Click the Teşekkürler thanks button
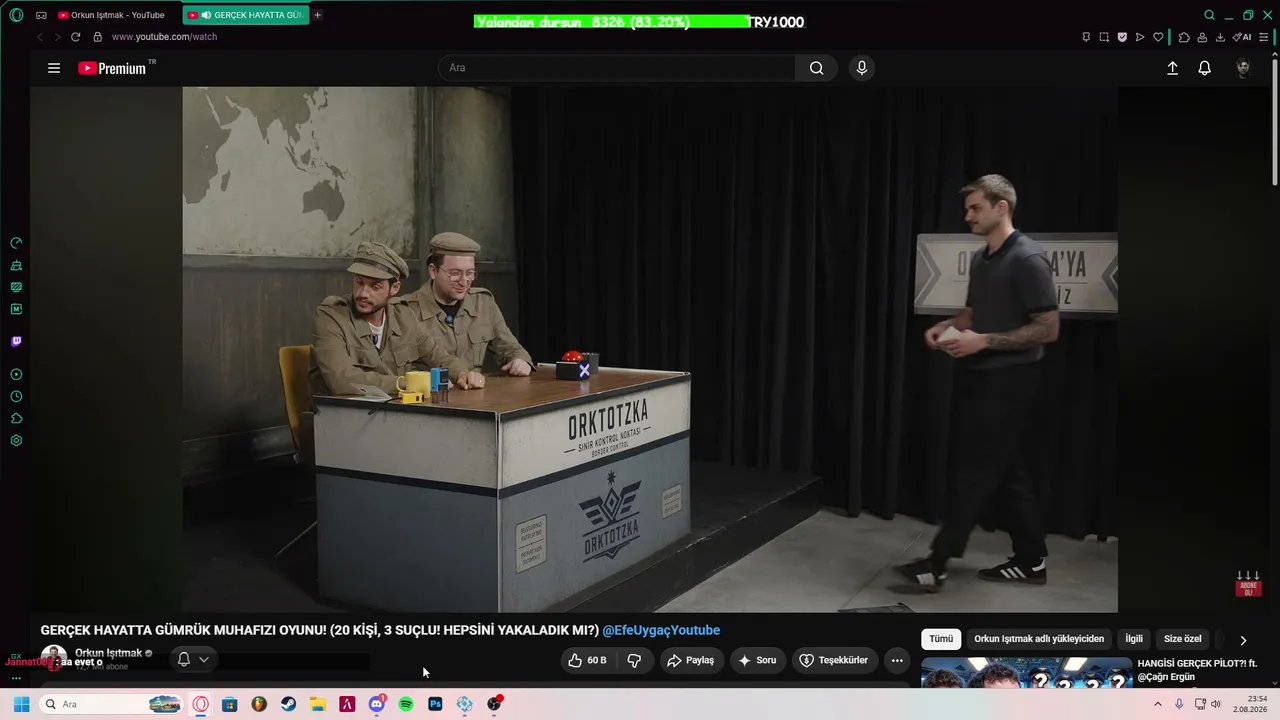 tap(834, 660)
